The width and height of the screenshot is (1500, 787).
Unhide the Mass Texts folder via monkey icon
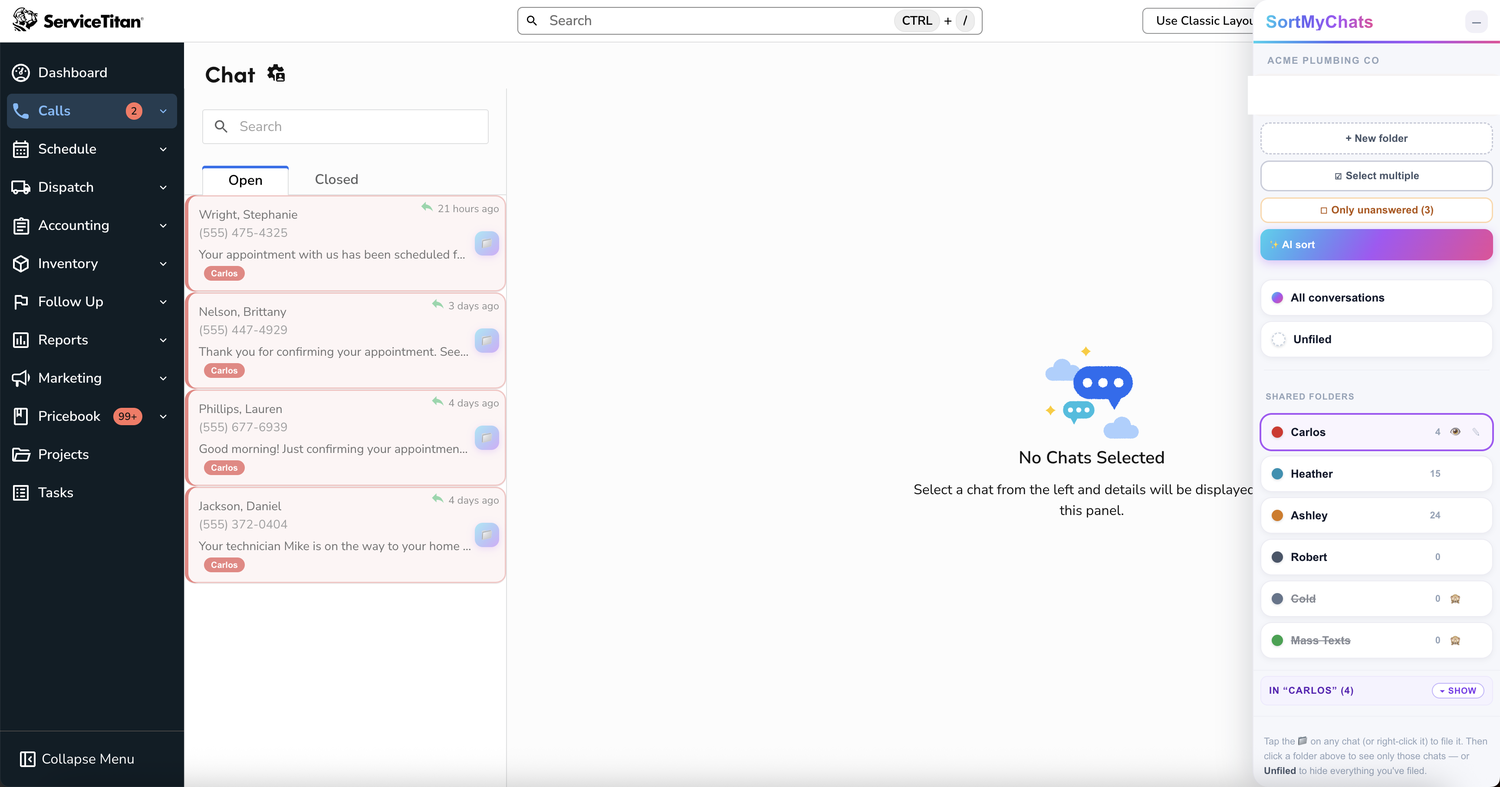pos(1455,640)
